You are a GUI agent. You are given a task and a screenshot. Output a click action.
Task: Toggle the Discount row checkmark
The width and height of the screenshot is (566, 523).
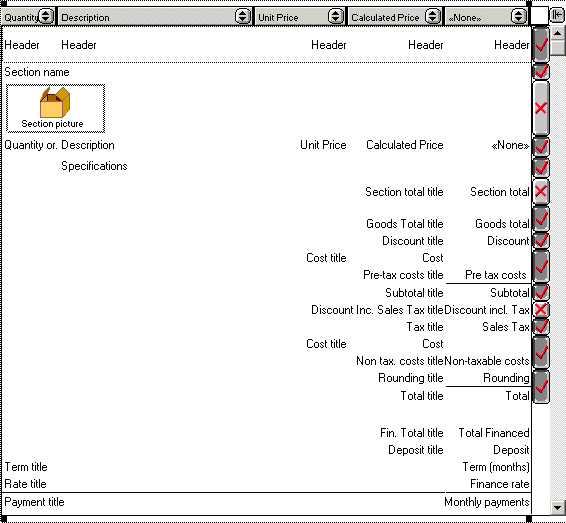541,240
